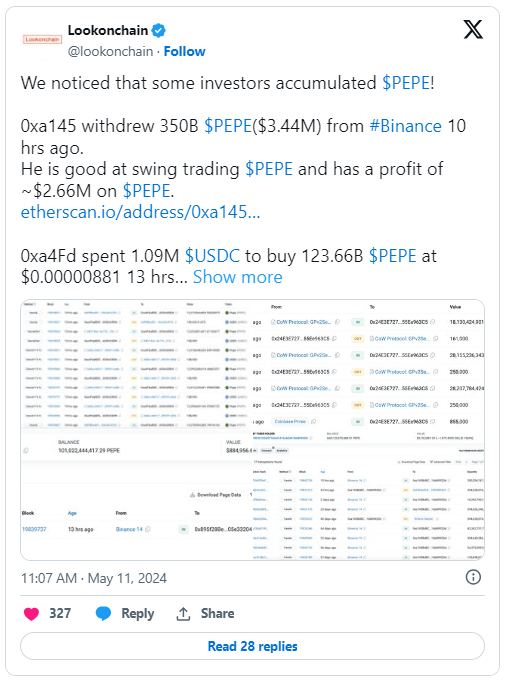Follow the Lookonchain account

click(185, 52)
